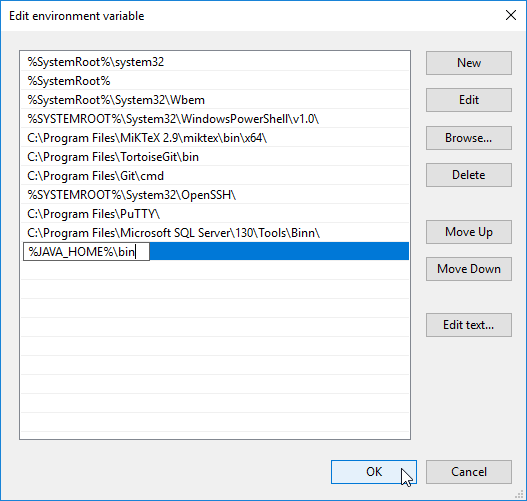Click the Edit button
This screenshot has width=527, height=501.
[469, 100]
